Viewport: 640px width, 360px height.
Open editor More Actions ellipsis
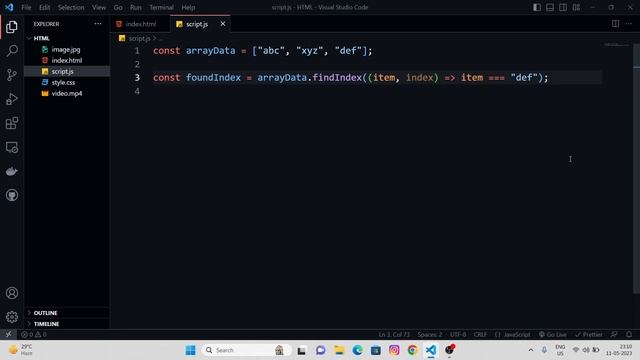(x=629, y=24)
